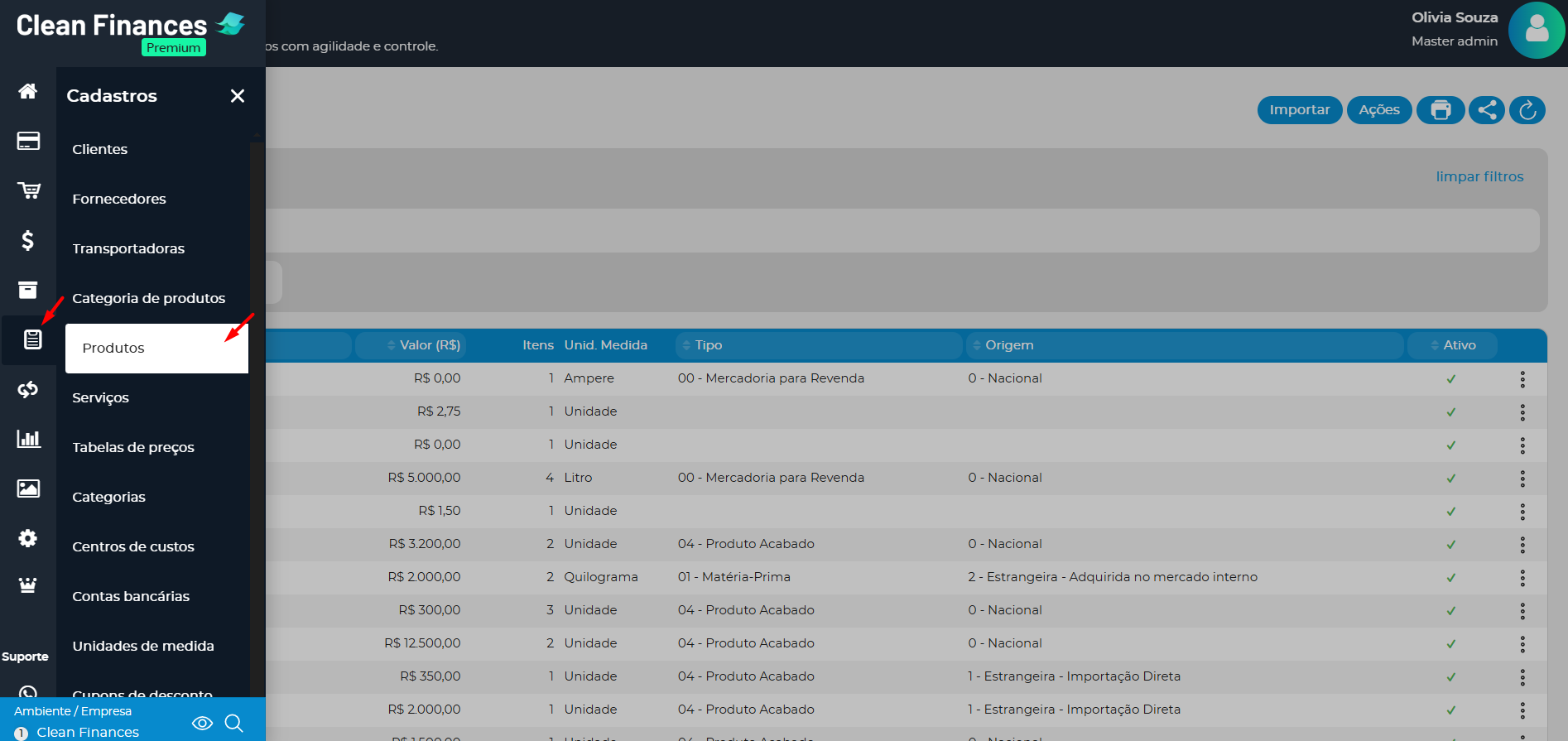Click the share icon button
This screenshot has height=741, width=1568.
[x=1487, y=110]
